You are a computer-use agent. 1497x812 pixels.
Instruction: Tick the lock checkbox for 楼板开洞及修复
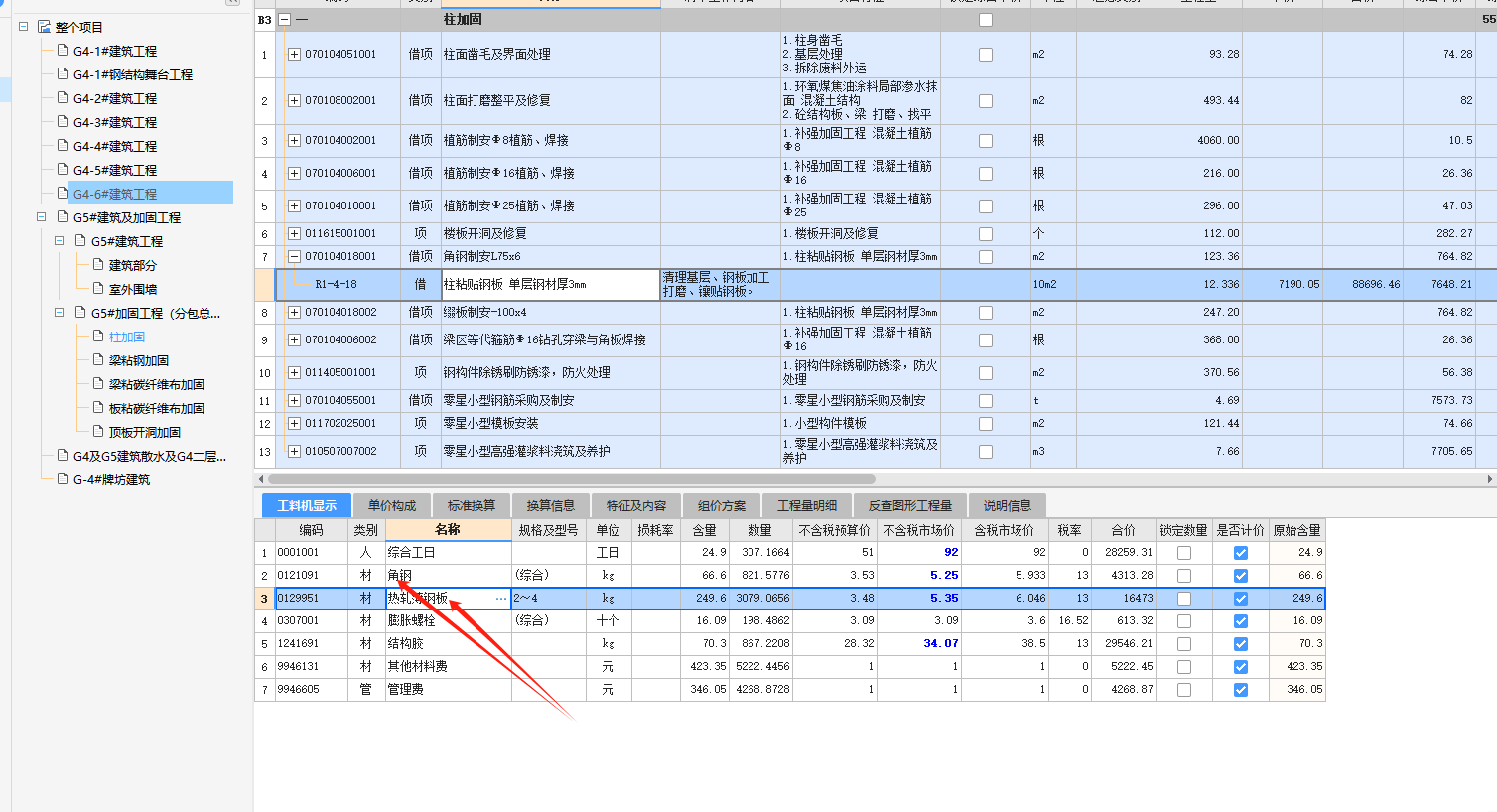tap(986, 234)
